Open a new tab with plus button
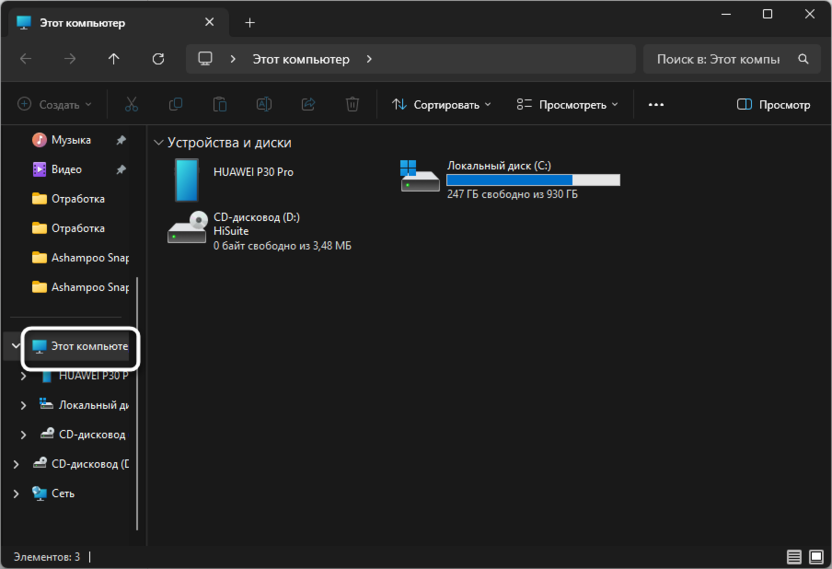 click(x=250, y=22)
